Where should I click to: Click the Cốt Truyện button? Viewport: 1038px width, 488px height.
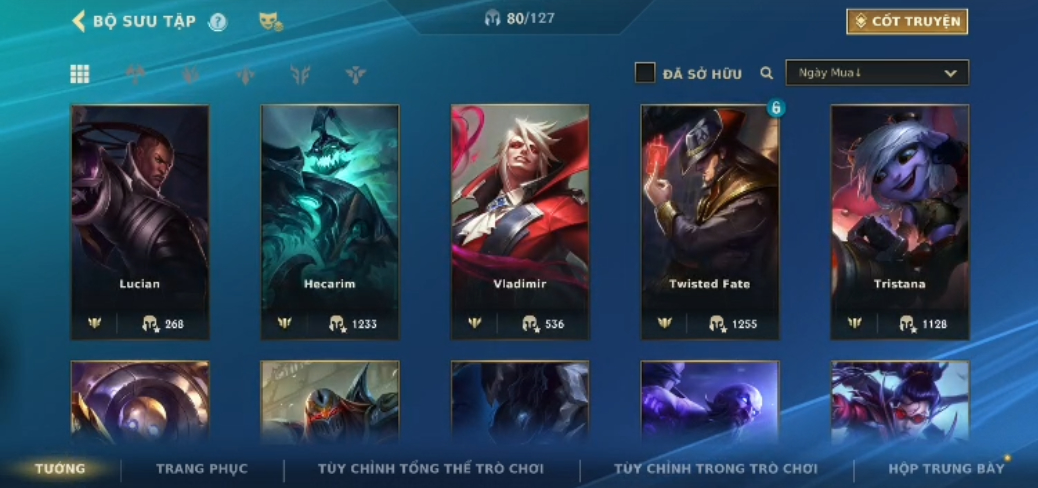point(907,21)
